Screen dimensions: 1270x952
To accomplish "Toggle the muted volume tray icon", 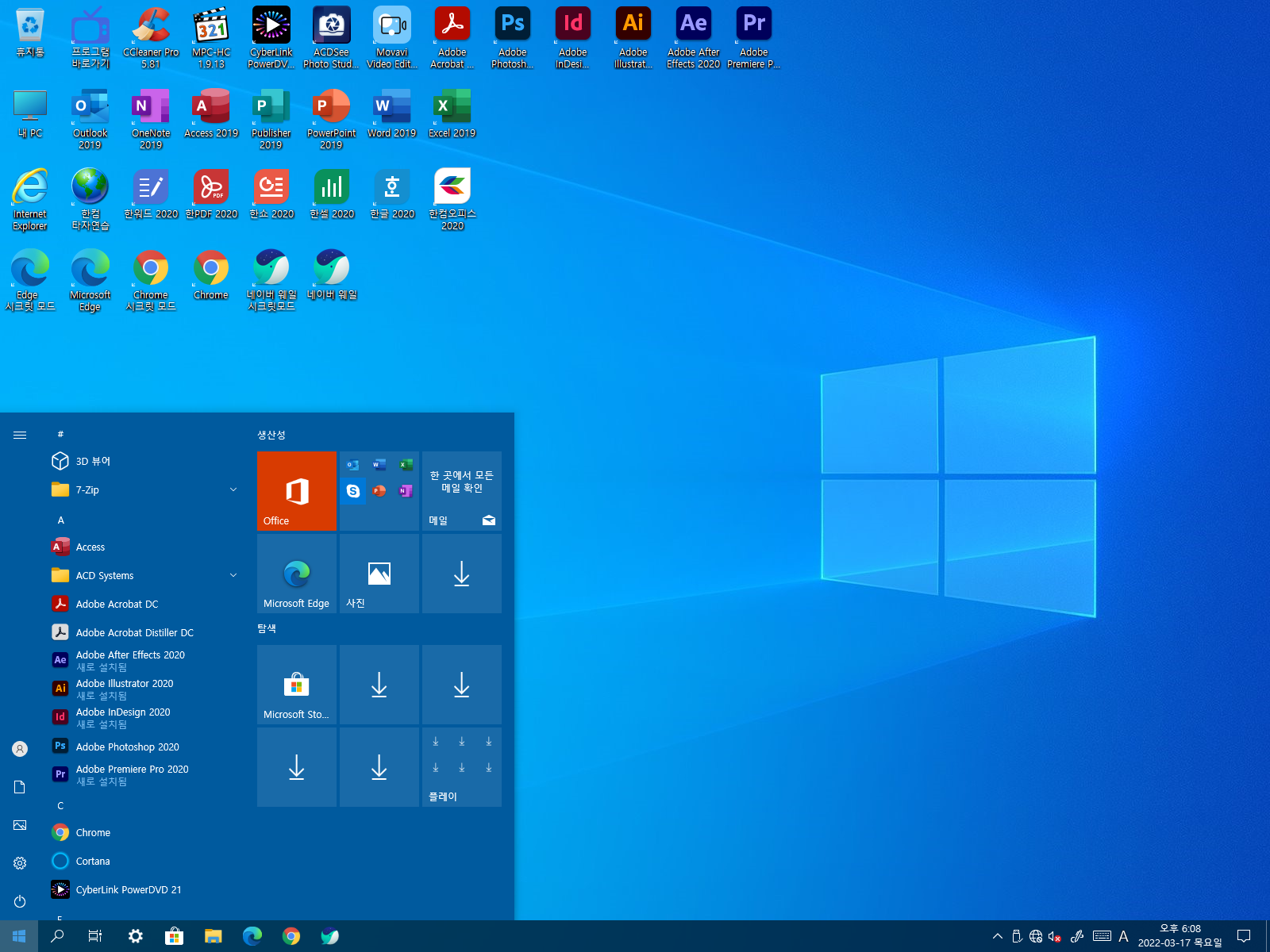I will pyautogui.click(x=1055, y=936).
